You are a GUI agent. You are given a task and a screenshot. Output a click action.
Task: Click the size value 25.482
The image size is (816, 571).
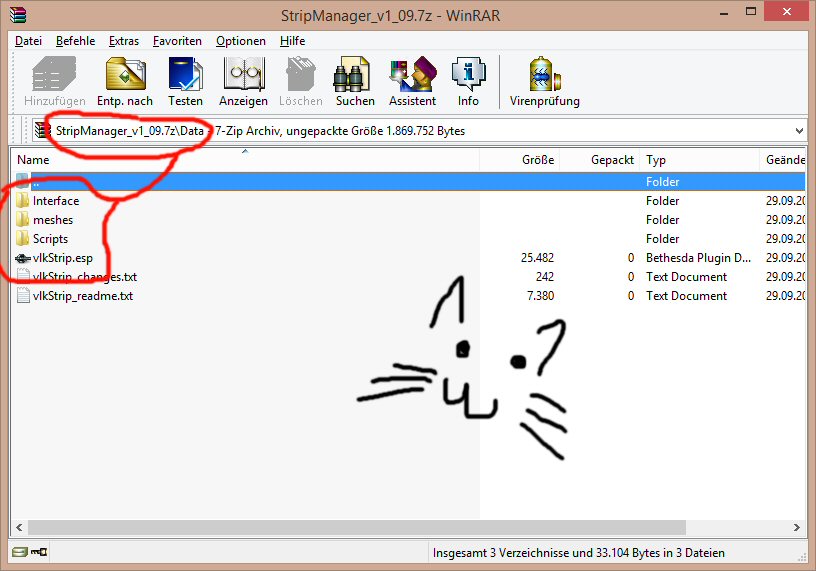point(537,258)
